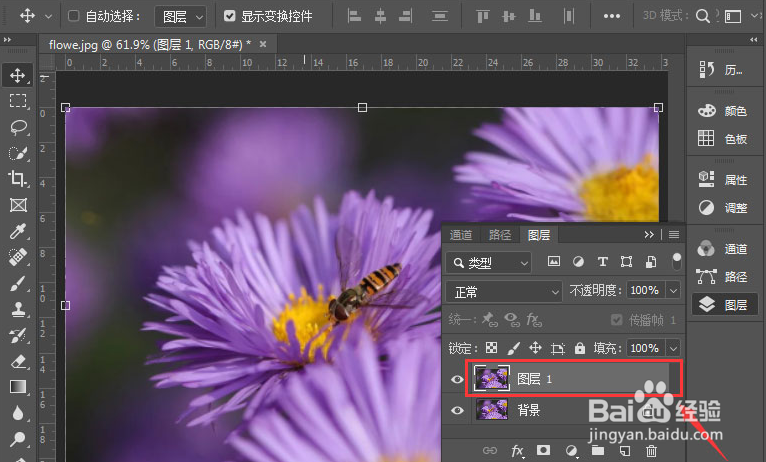Select the Rectangular Marquee tool

[x=18, y=101]
